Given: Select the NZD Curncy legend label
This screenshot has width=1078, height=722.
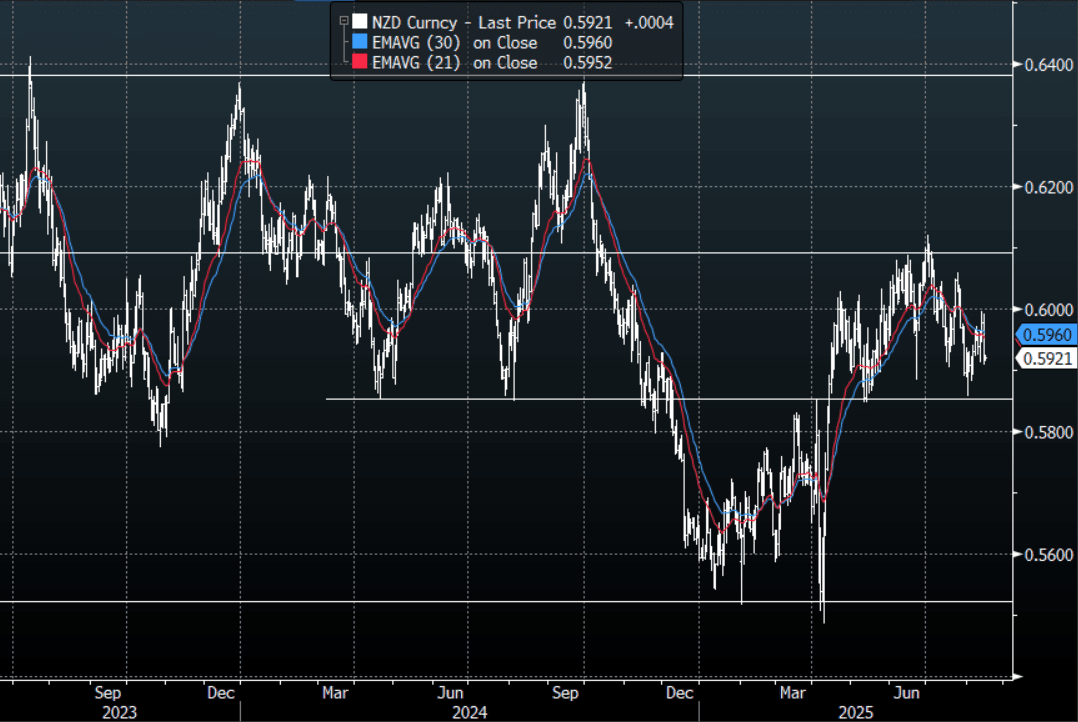Looking at the screenshot, I should tap(416, 21).
